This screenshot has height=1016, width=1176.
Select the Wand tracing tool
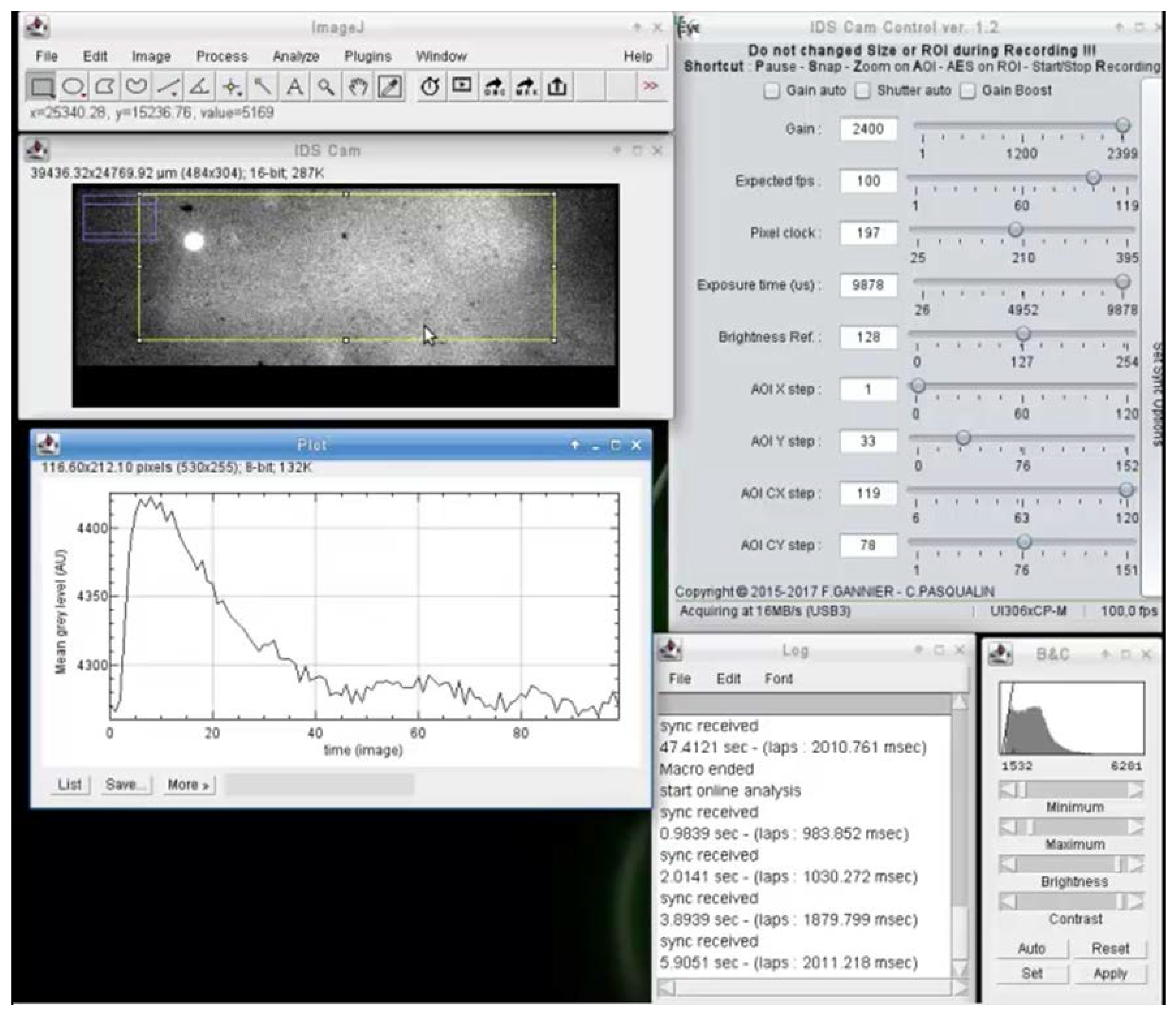point(262,87)
